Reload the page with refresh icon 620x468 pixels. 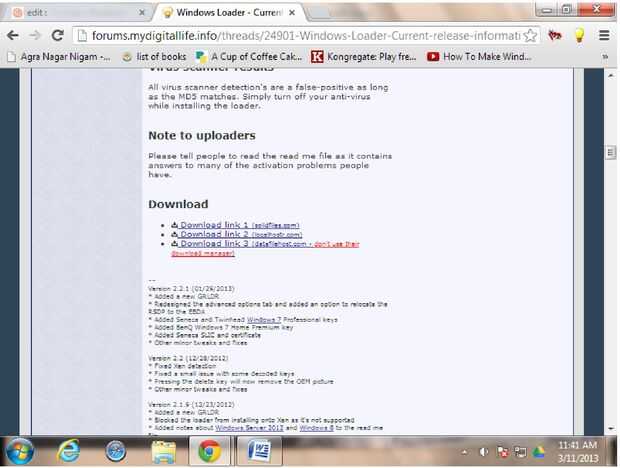(x=58, y=36)
